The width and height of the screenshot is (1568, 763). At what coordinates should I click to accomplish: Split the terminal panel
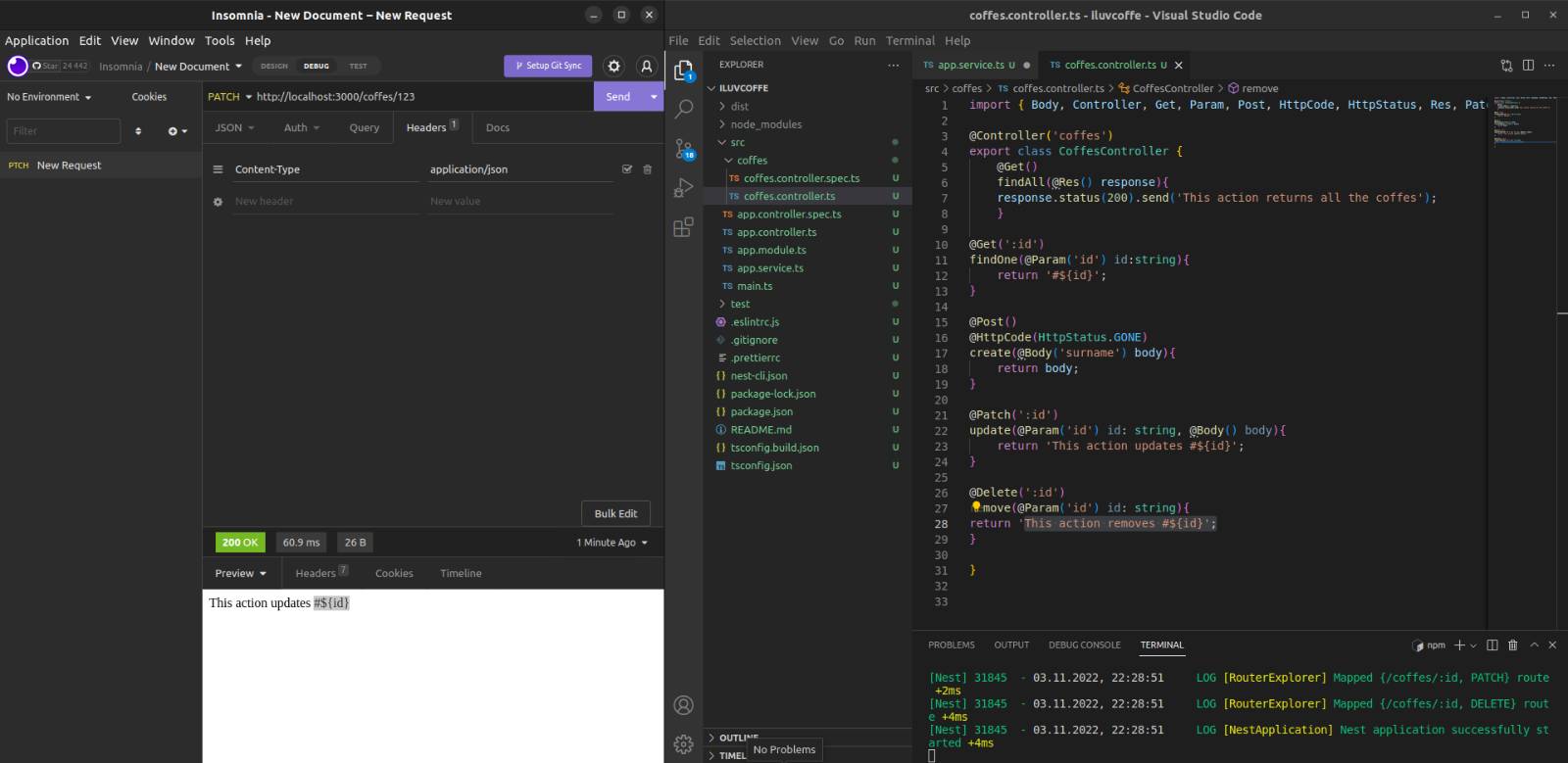click(1492, 644)
